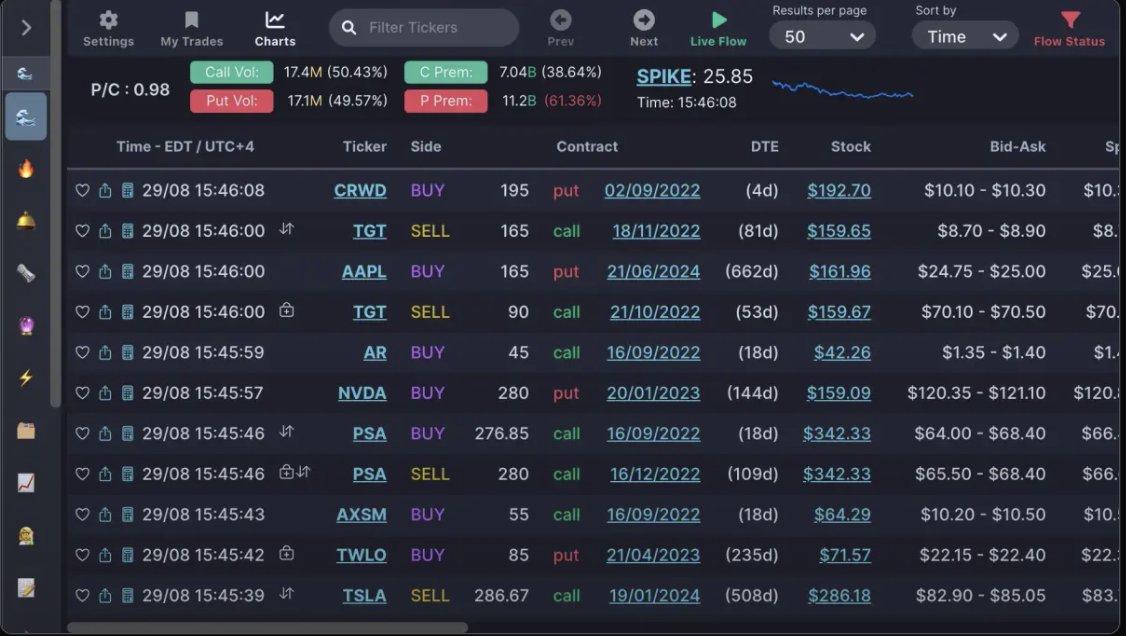Screen dimensions: 1126x636
Task: Expand the left sidebar chevron
Action: 26,27
